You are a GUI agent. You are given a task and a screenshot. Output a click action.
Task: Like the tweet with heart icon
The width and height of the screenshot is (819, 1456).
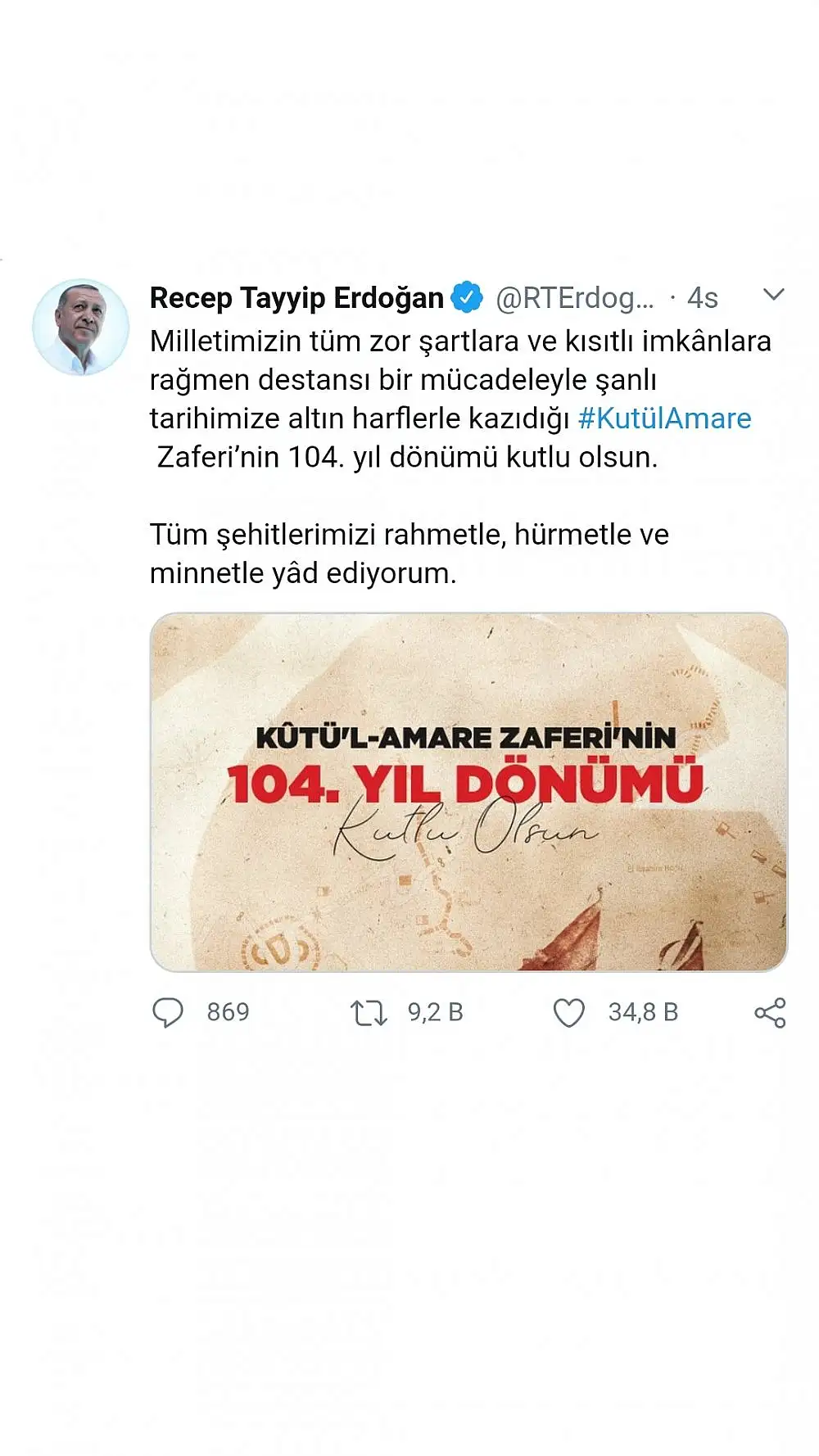568,1013
